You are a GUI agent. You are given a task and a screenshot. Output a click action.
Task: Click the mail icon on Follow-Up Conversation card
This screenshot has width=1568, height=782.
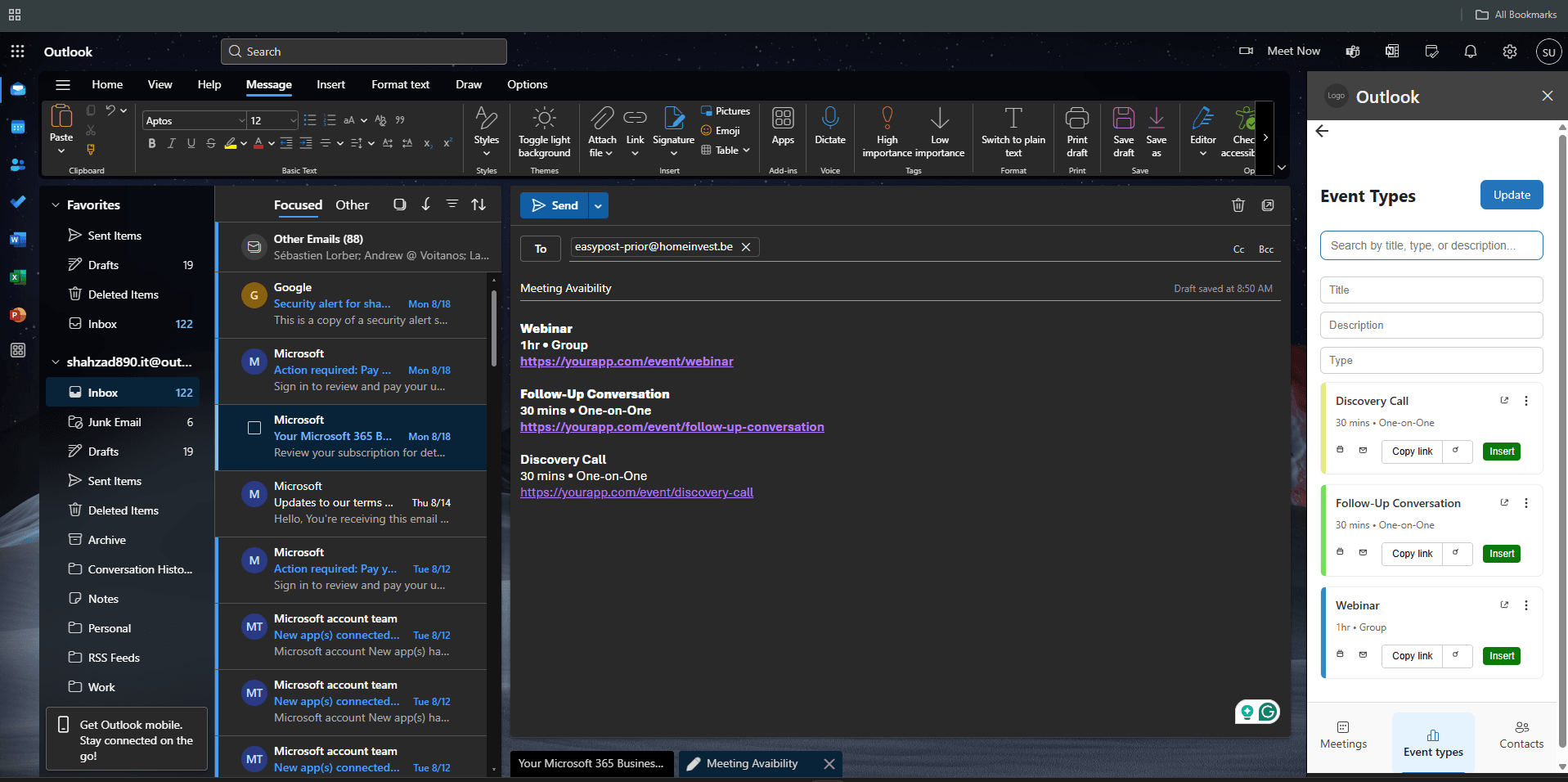1363,552
